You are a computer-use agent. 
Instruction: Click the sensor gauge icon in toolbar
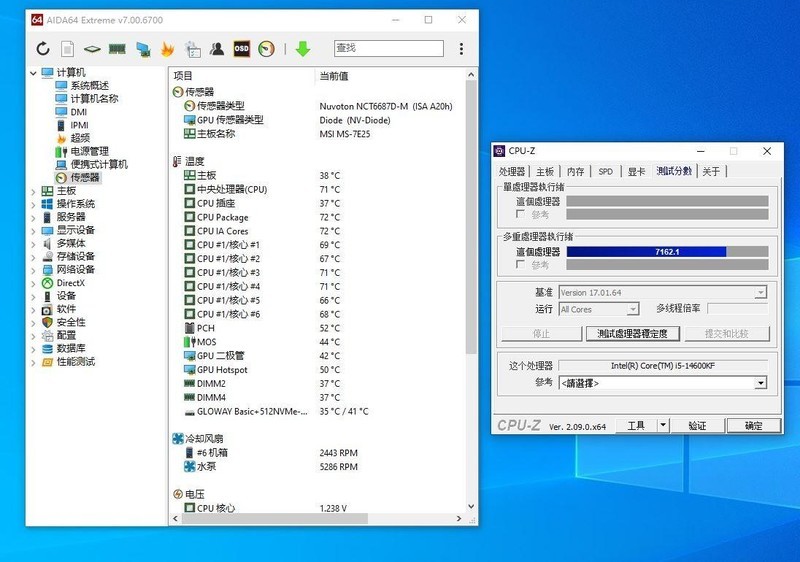click(266, 49)
